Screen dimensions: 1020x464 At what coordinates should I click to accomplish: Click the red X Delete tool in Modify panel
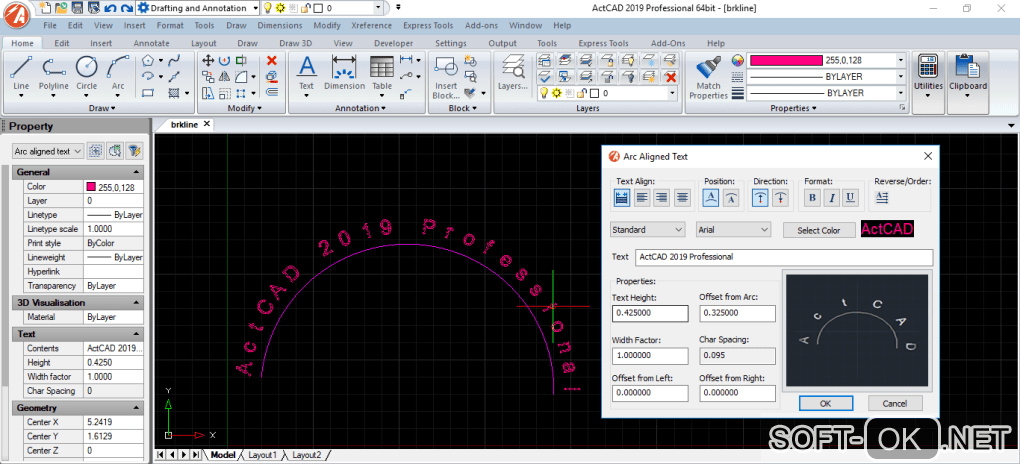[272, 61]
